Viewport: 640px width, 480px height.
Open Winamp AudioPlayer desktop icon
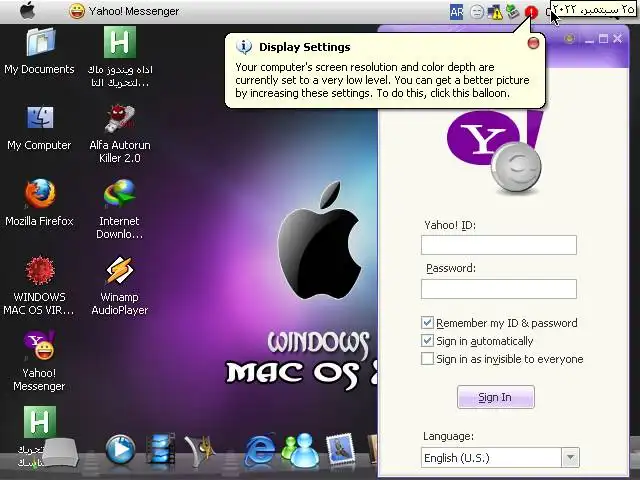[x=120, y=285]
